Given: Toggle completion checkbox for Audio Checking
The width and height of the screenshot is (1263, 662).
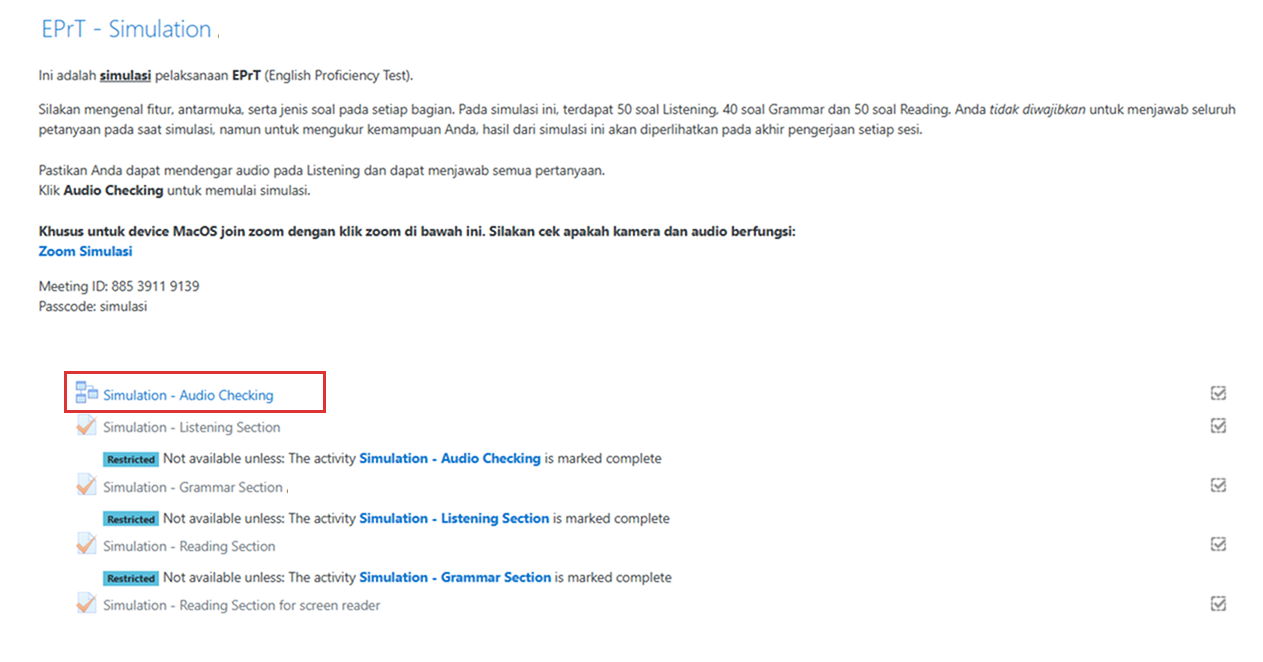Looking at the screenshot, I should click(1218, 394).
